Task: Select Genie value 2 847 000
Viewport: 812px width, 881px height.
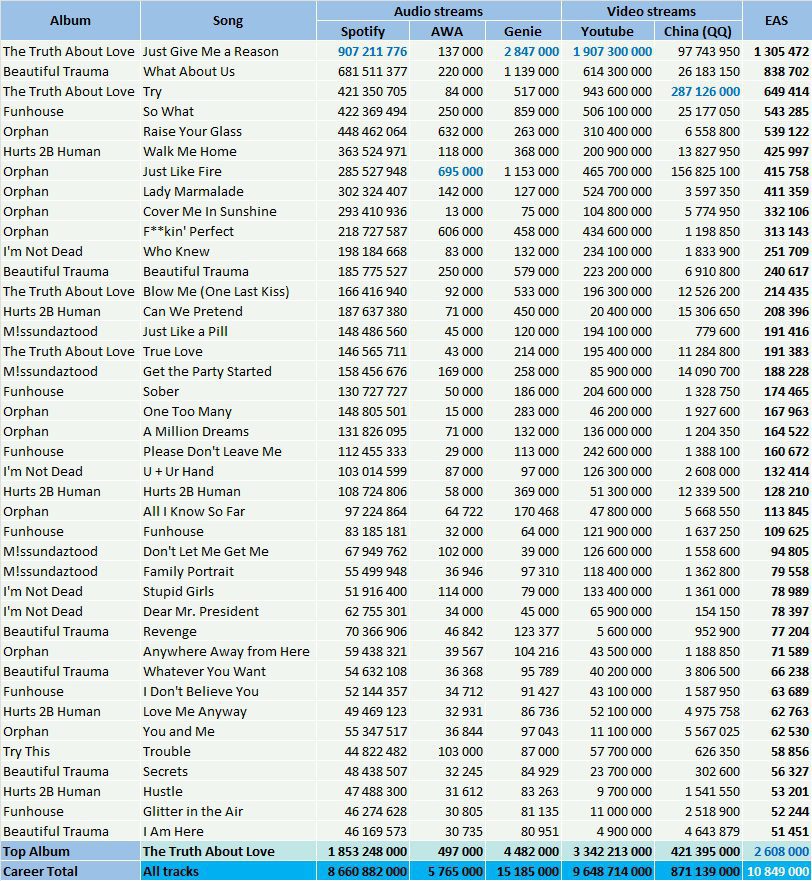Action: click(x=532, y=52)
